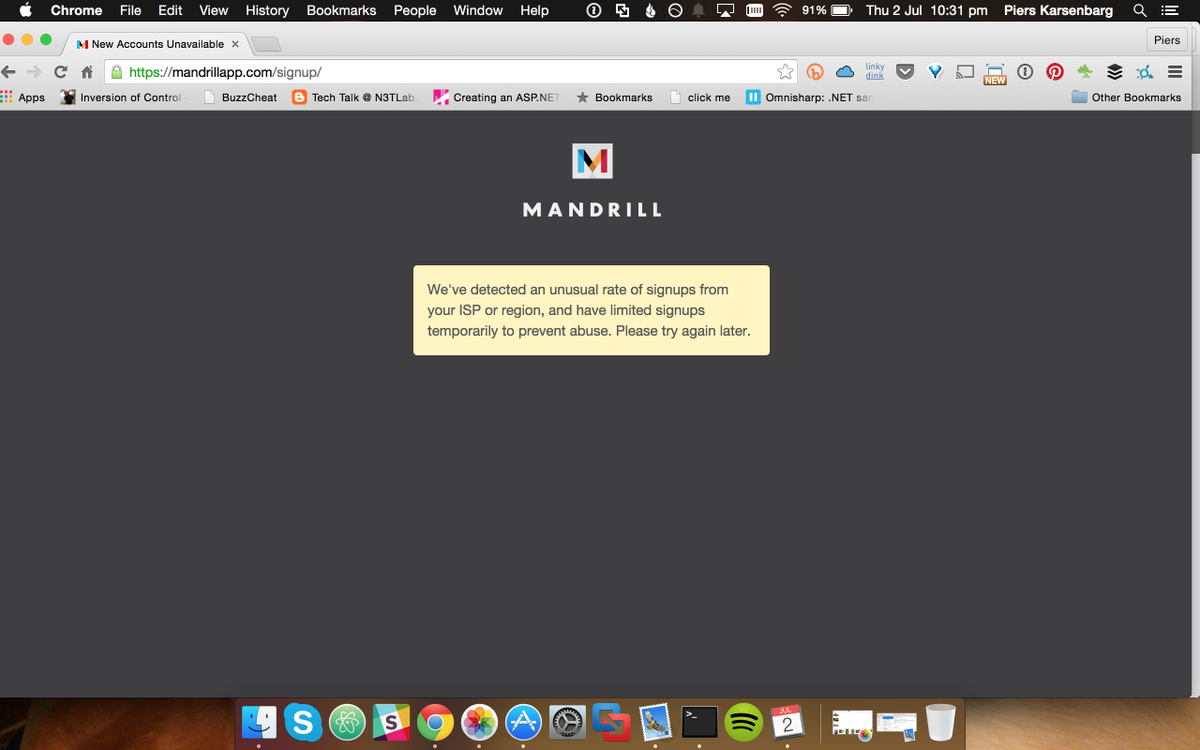Close the New Accounts Unavailable tab
The width and height of the screenshot is (1200, 750).
click(x=235, y=44)
